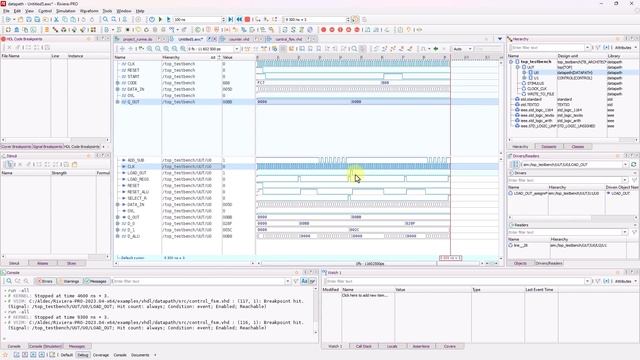Click the clock icon left of the Run button
Image resolution: width=640 pixels, height=360 pixels.
pos(152,20)
